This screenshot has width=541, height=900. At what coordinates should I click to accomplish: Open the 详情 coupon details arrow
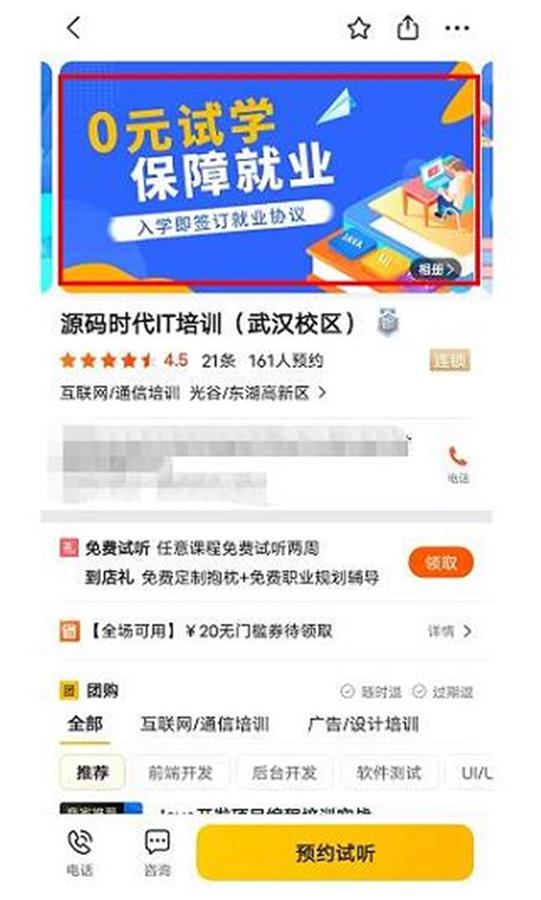[467, 631]
